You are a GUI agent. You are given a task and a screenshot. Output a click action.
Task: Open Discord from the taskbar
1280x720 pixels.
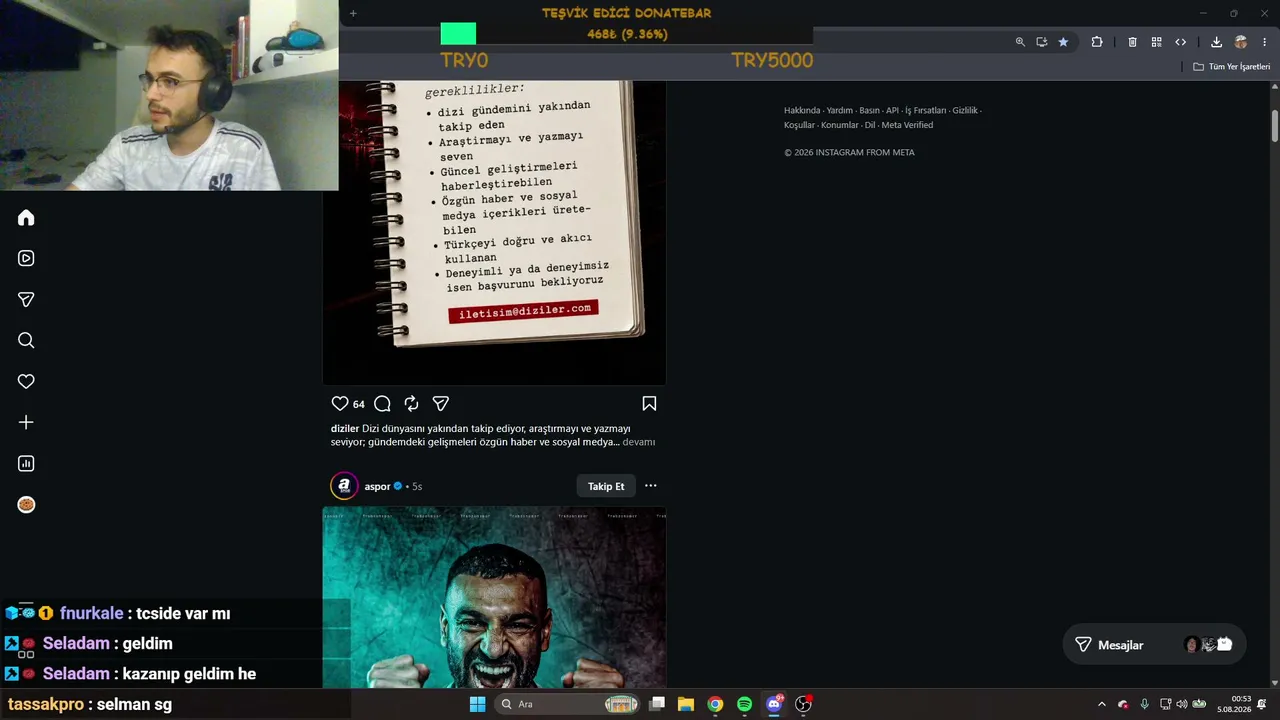coord(774,704)
